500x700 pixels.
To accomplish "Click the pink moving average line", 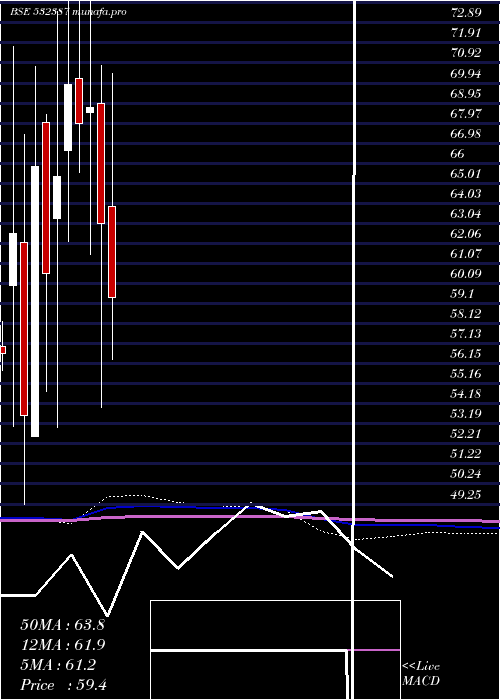I will (x=250, y=517).
